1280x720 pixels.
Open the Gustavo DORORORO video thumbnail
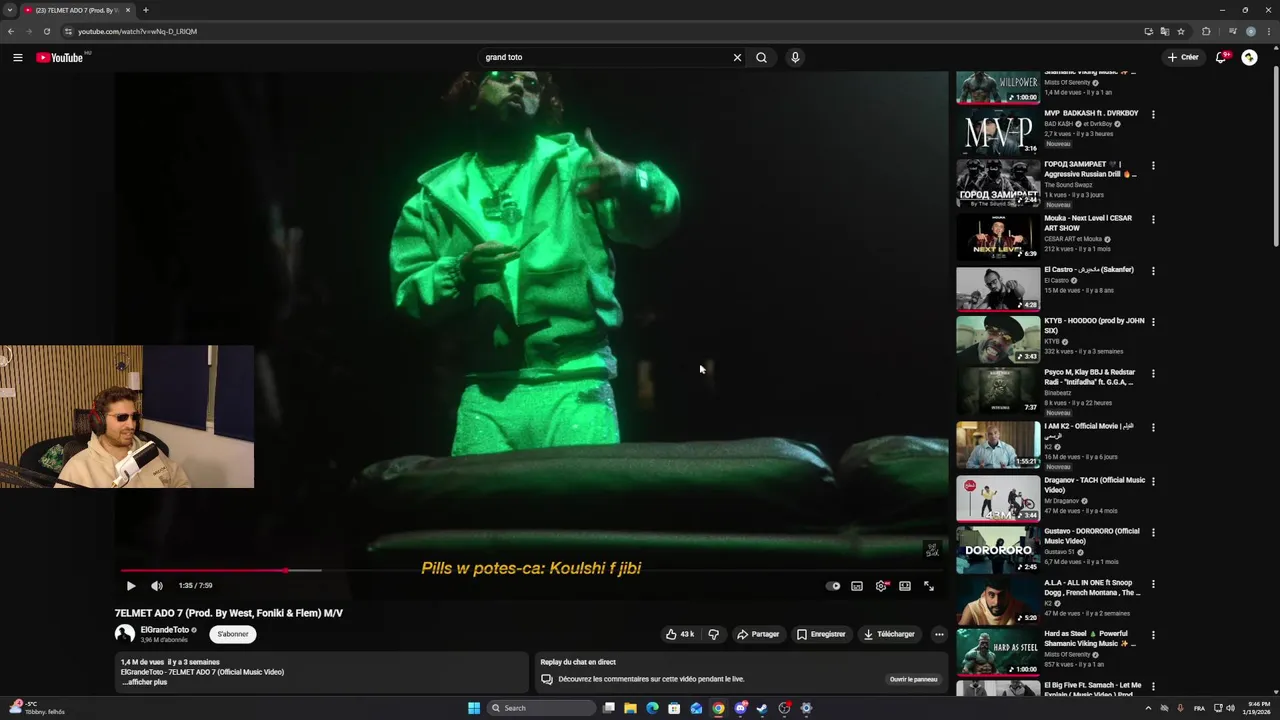[998, 550]
